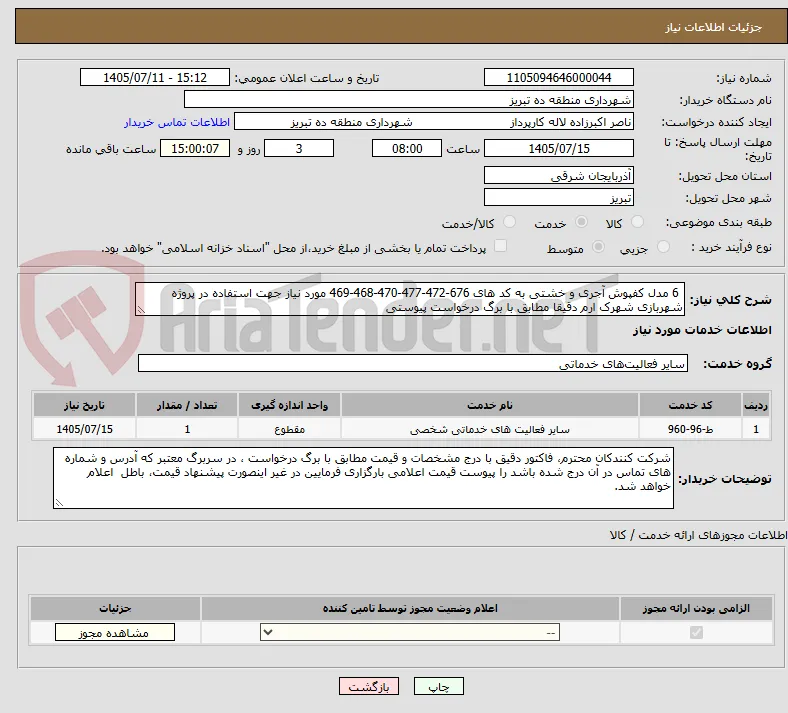
Task: Click the resize handle of description box
Action: (141, 310)
